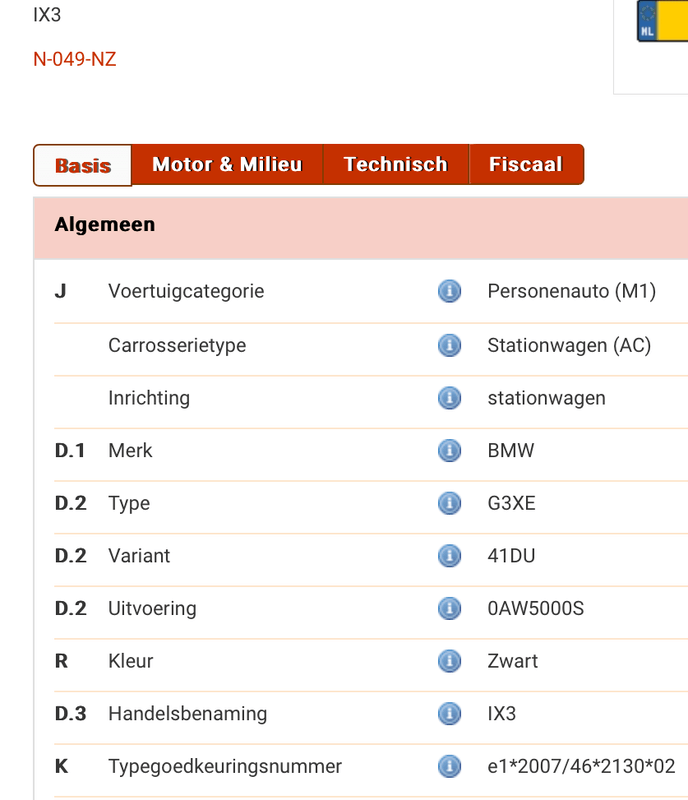Click info icon next to Voertuigcategorie

coord(450,291)
